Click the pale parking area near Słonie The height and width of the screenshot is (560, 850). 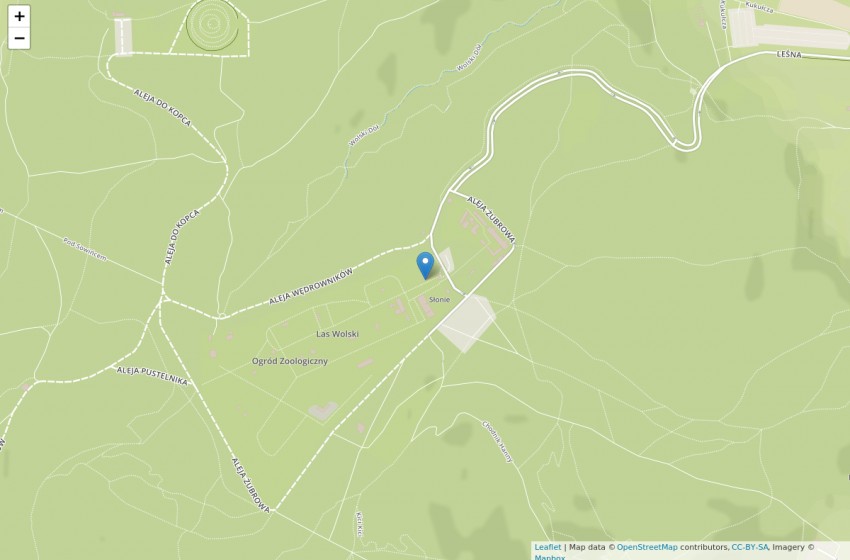pos(467,323)
